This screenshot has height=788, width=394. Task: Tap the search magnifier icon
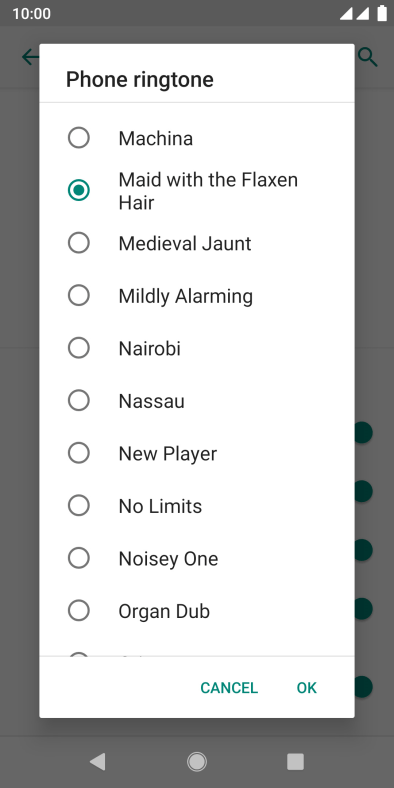click(367, 57)
